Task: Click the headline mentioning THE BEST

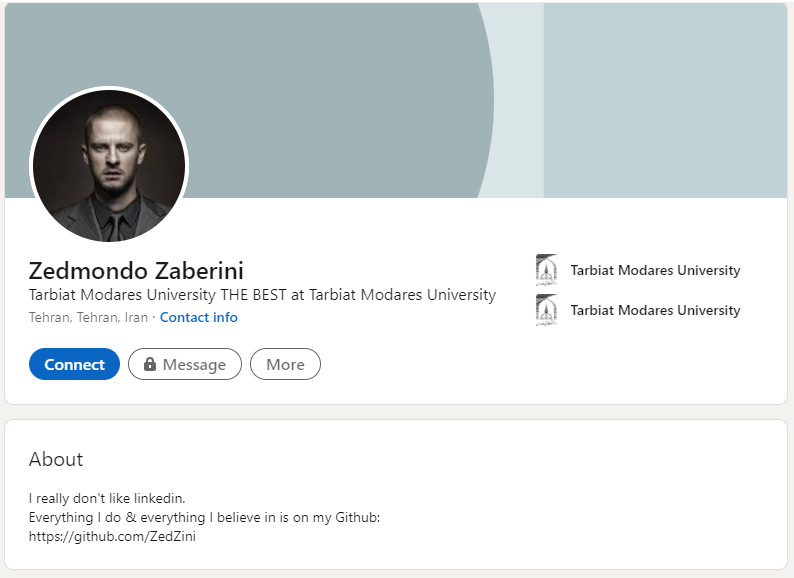Action: tap(262, 295)
